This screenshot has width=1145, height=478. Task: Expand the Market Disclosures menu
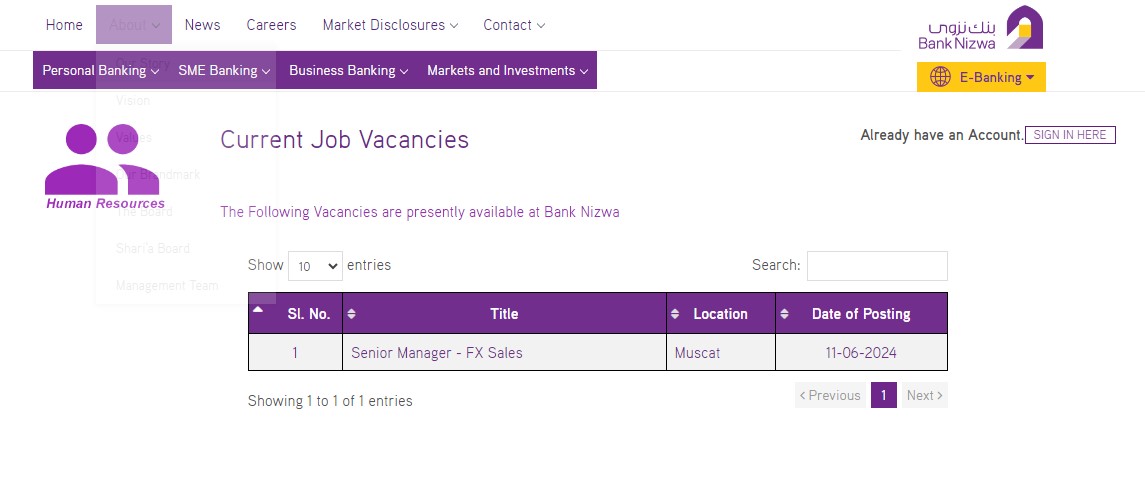coord(390,25)
